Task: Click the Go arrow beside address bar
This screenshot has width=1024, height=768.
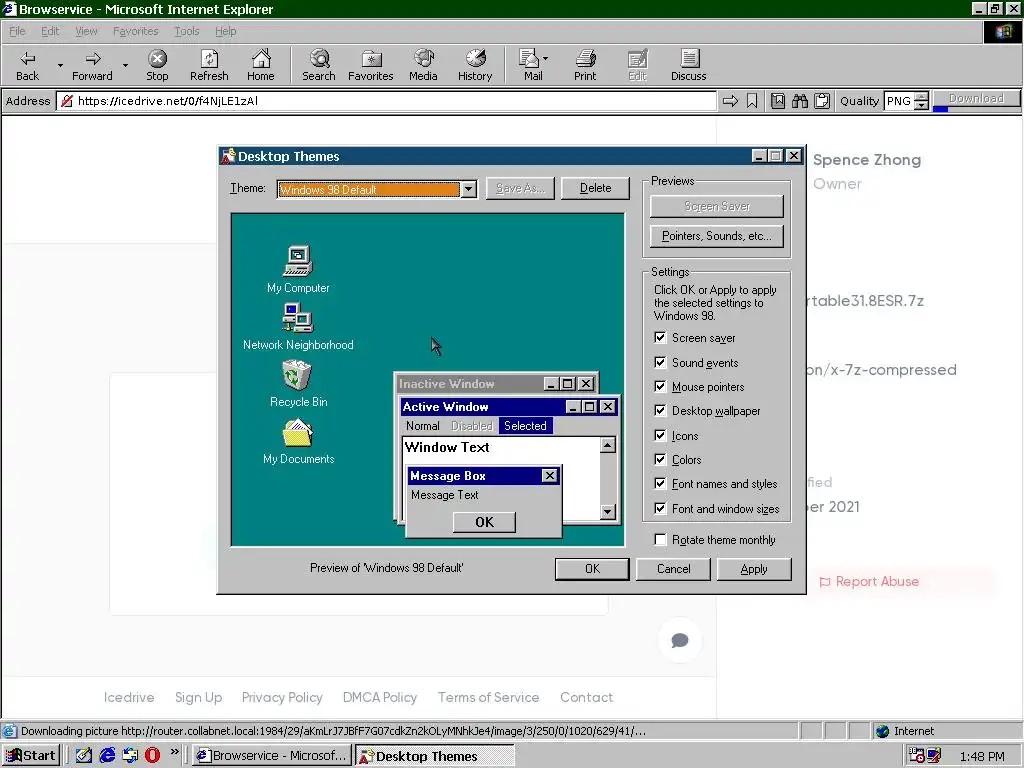Action: pyautogui.click(x=730, y=101)
